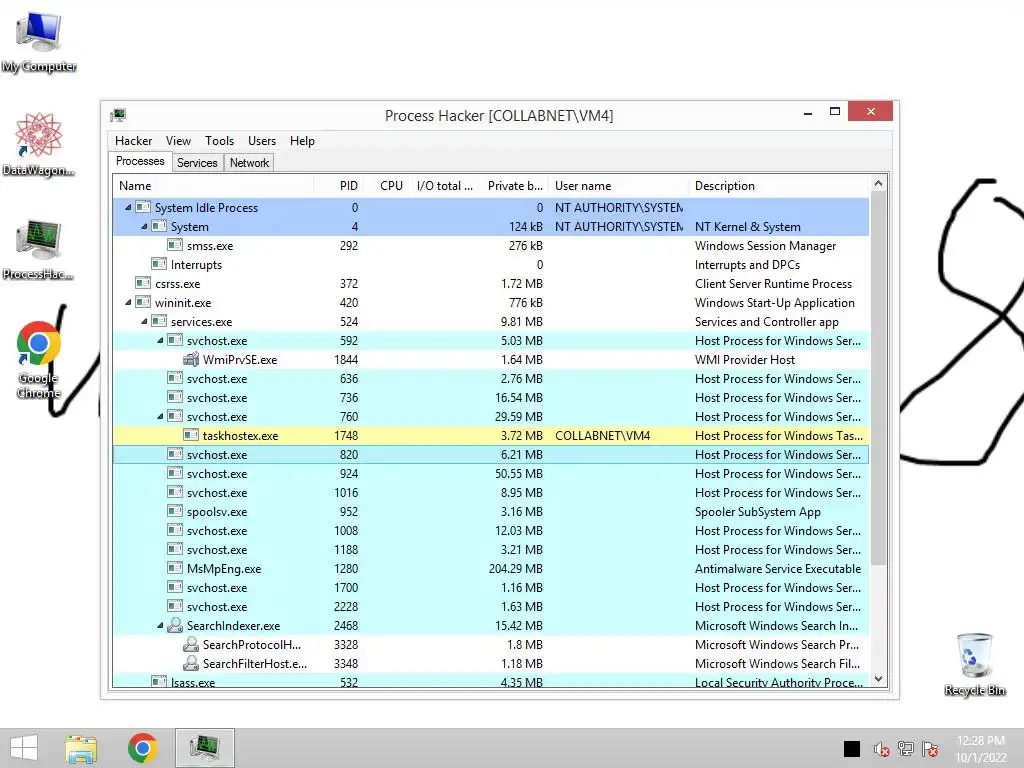Image resolution: width=1024 pixels, height=768 pixels.
Task: Open the View menu
Action: 178,141
